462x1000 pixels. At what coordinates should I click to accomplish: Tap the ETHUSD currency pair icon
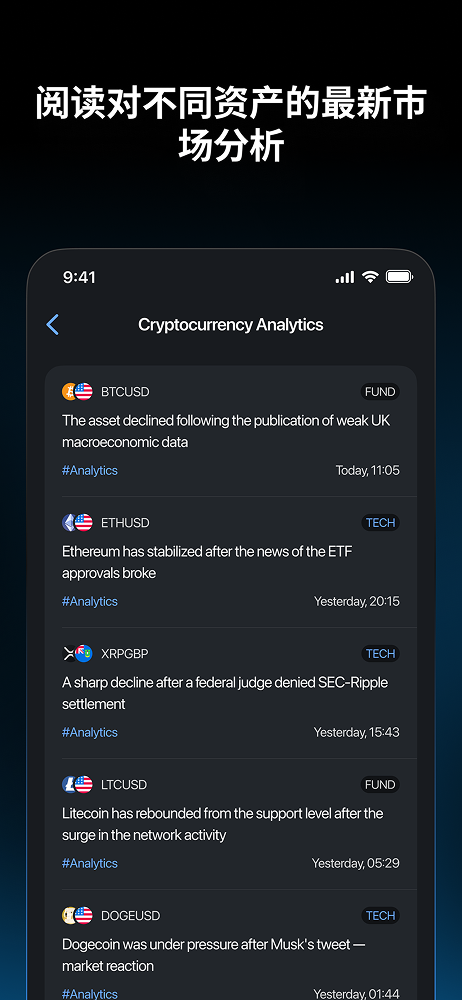(77, 522)
